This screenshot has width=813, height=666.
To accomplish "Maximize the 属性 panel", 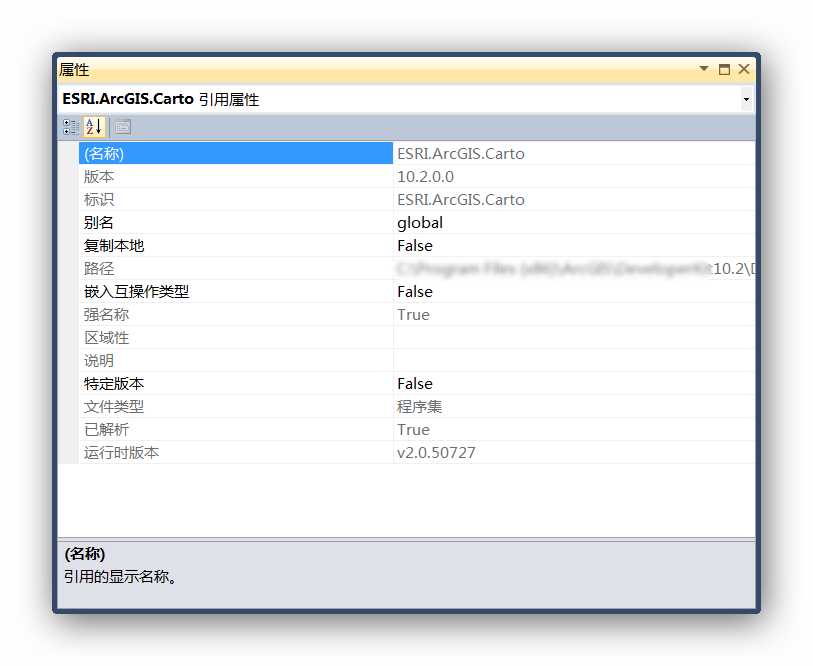I will coord(724,69).
